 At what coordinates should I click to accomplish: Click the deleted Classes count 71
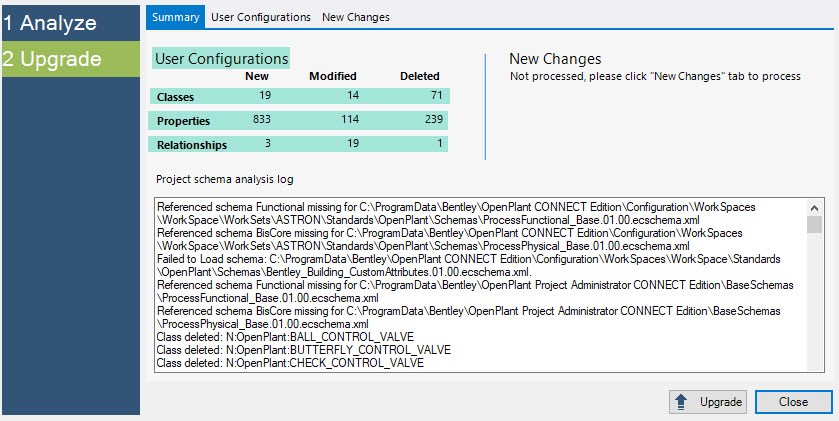click(x=437, y=95)
